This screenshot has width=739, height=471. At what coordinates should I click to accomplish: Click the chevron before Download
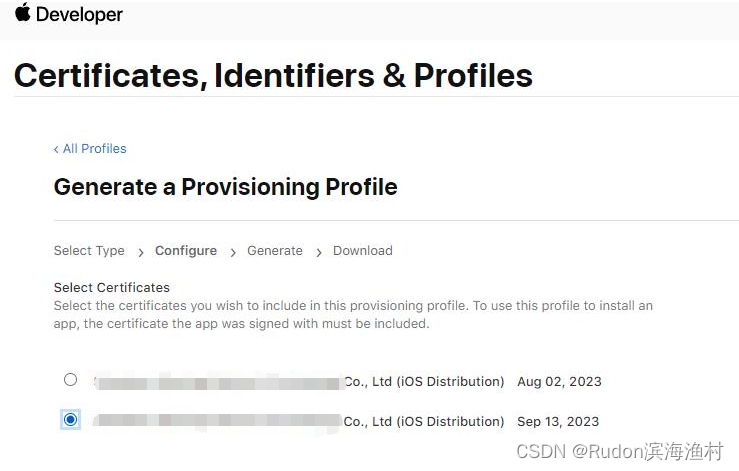tap(319, 252)
